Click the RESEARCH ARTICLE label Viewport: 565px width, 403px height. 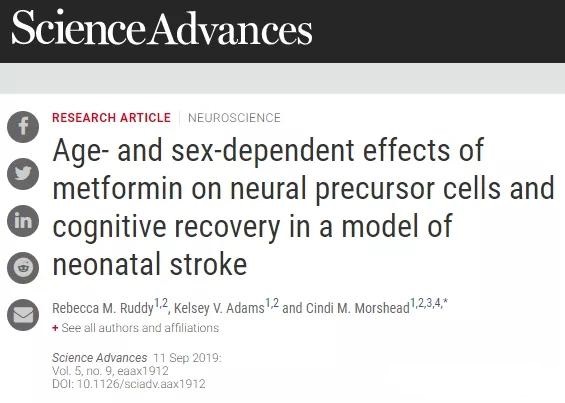pos(111,118)
